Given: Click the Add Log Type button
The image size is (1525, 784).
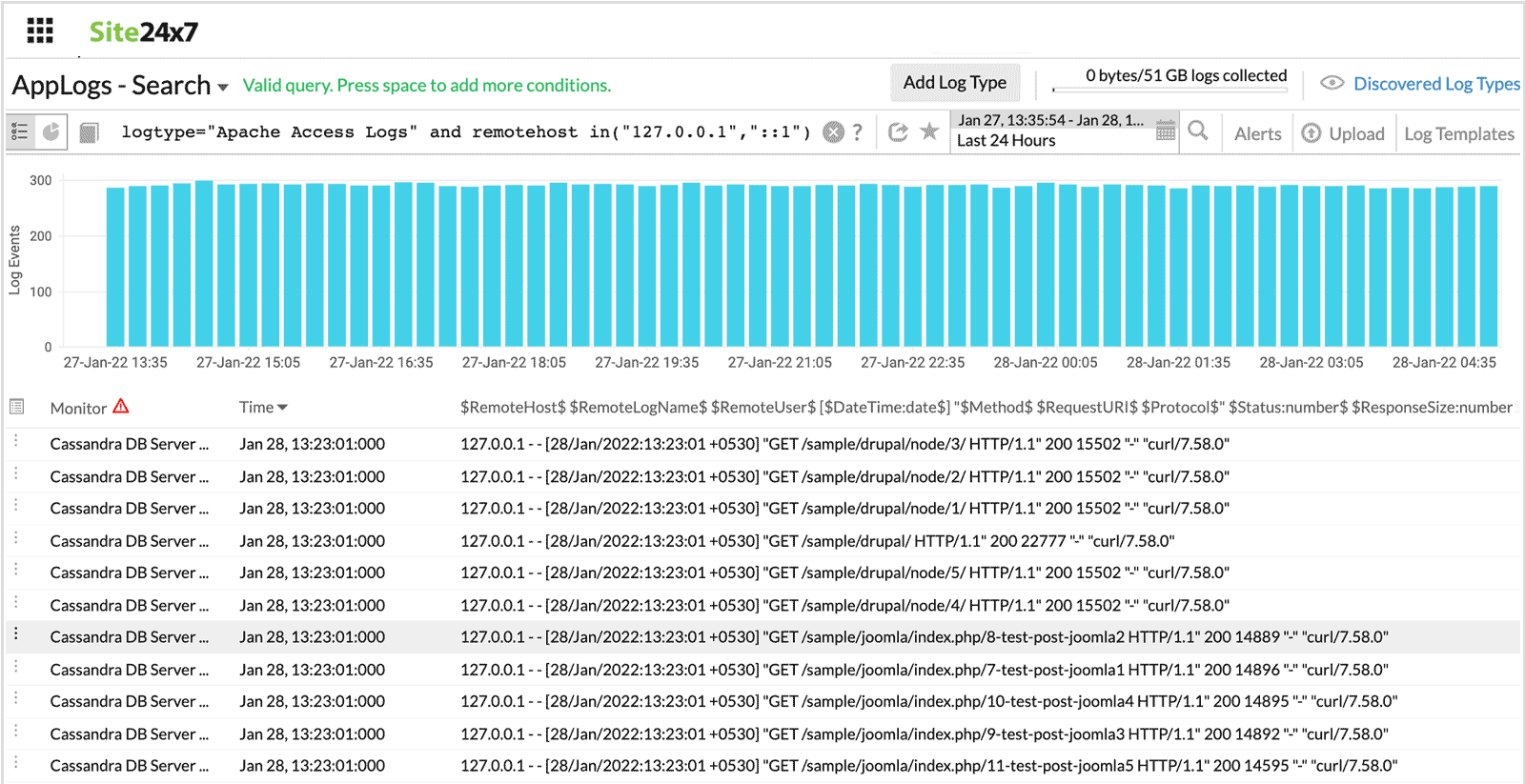Looking at the screenshot, I should 954,83.
